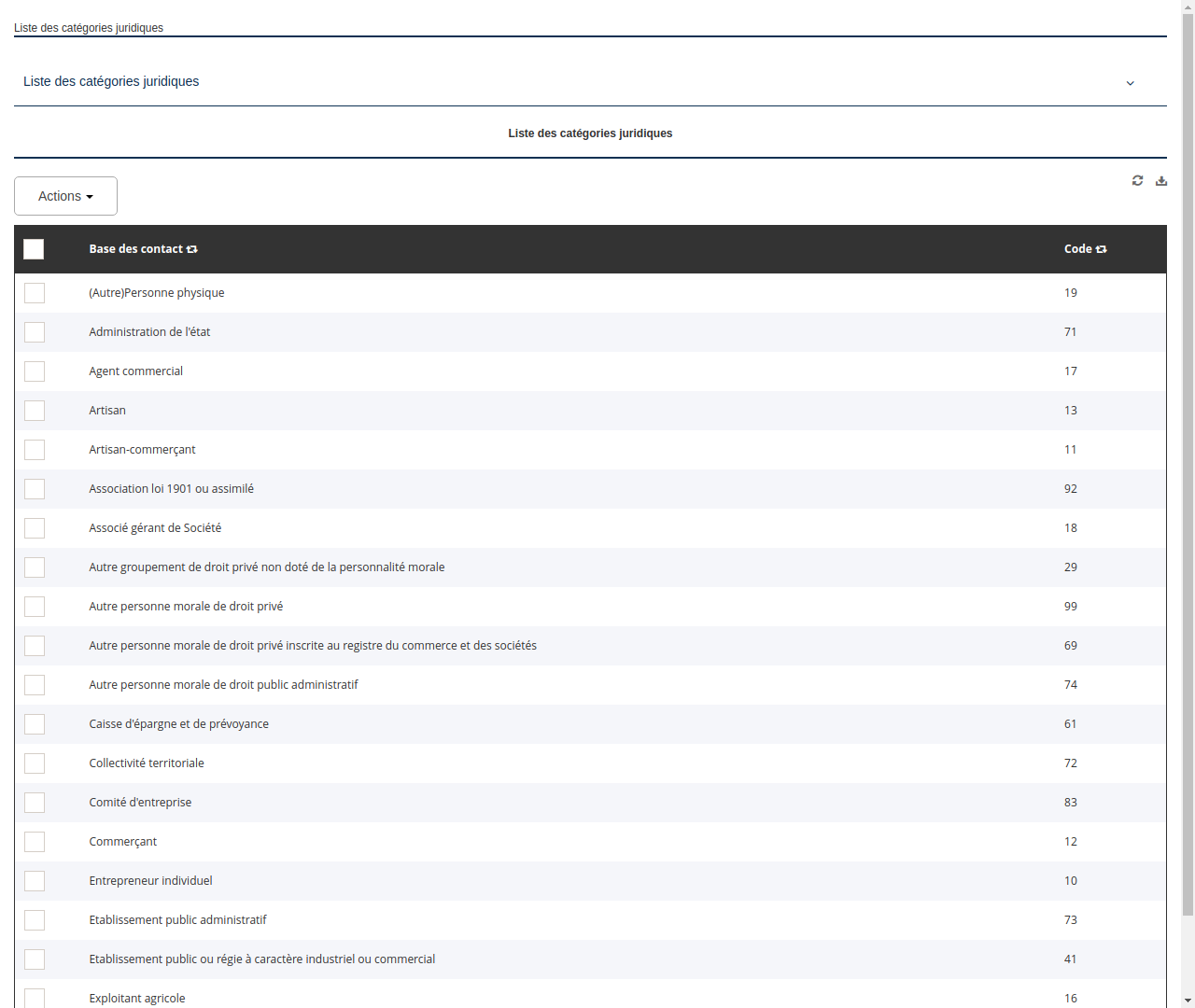1195x1008 pixels.
Task: Select the row labeled Association loi 1901 ou assimilé
Action: (35, 489)
